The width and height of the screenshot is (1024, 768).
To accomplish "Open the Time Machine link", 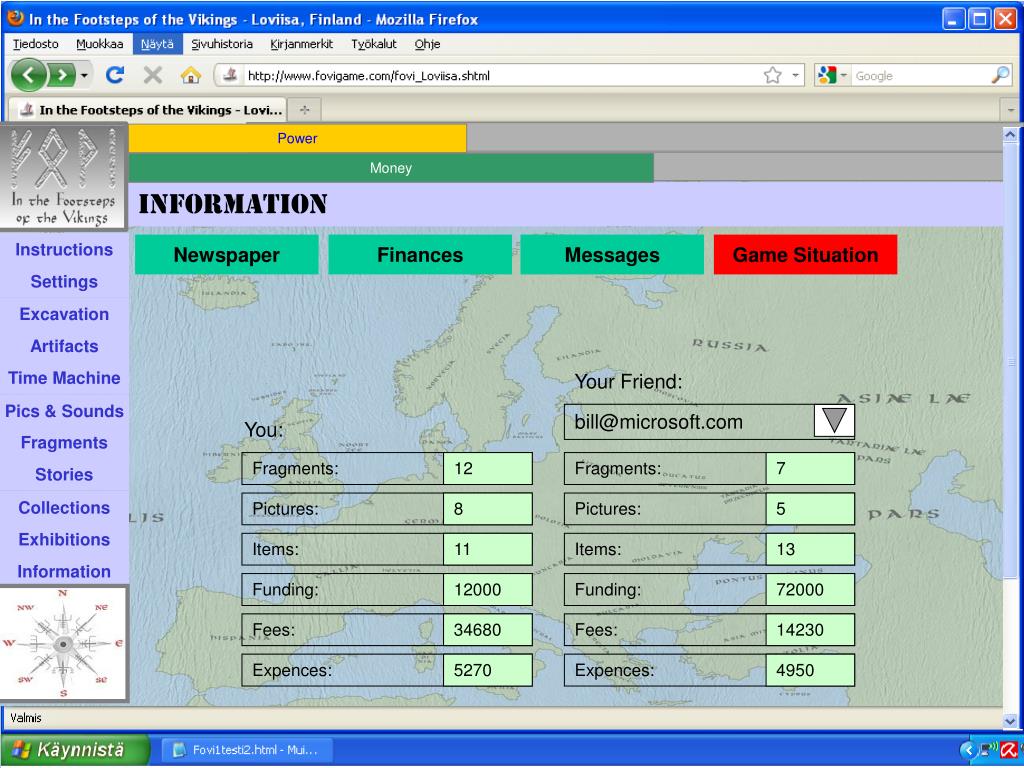I will (64, 378).
